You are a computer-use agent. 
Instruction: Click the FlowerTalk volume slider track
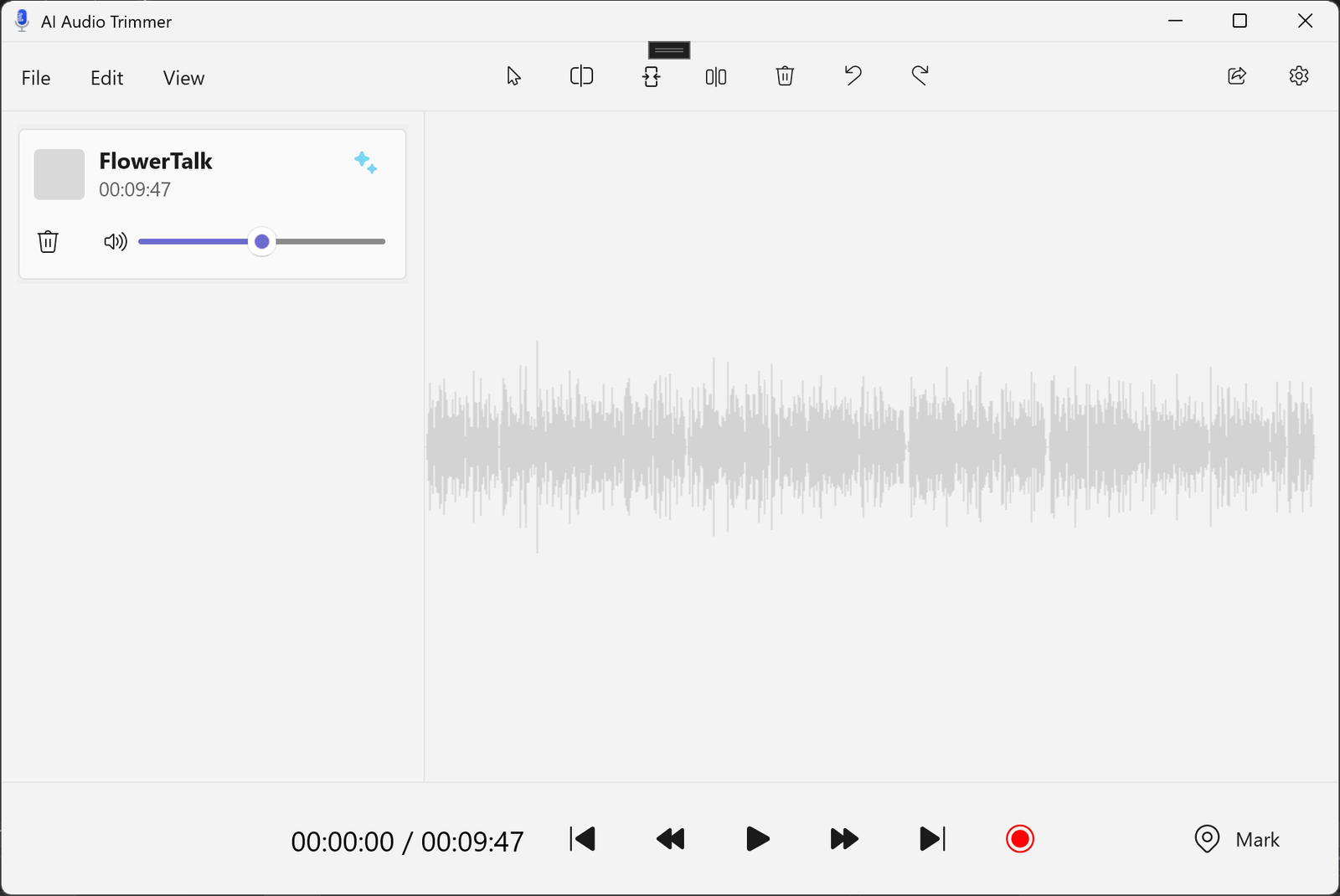[x=262, y=241]
